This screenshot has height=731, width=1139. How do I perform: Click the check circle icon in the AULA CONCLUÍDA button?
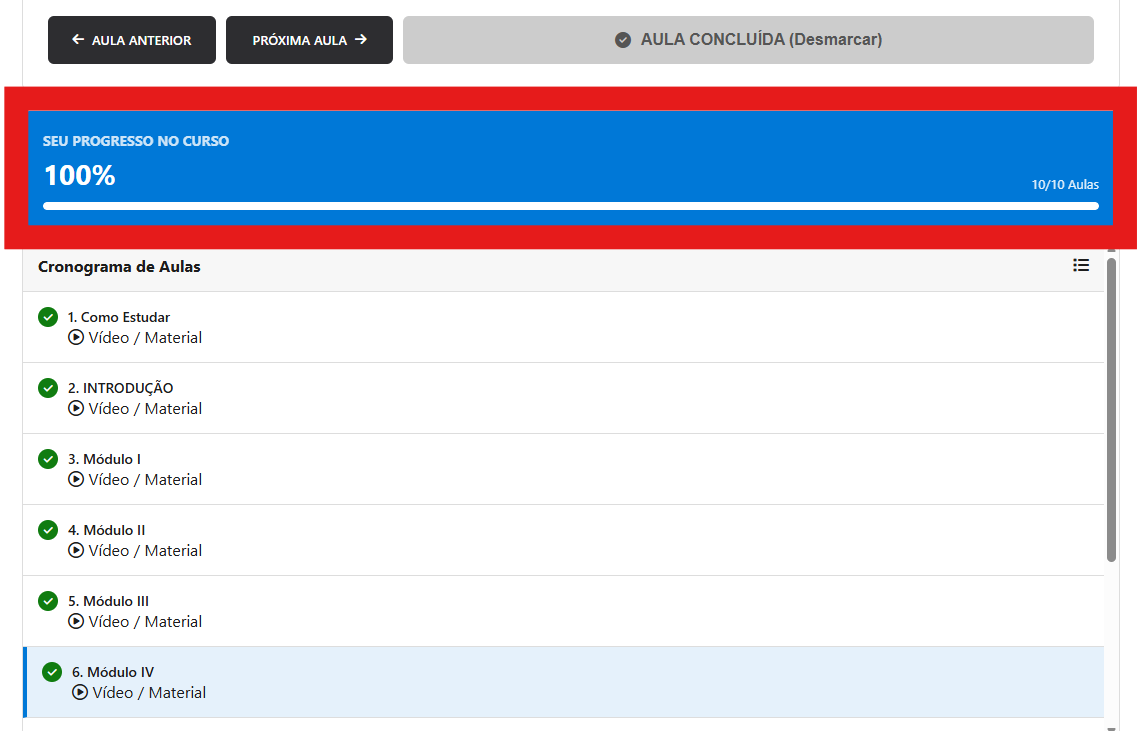click(x=623, y=40)
